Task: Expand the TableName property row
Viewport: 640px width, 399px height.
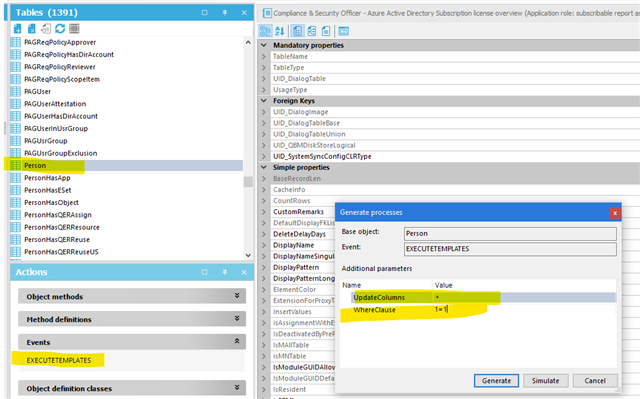Action: pos(264,56)
